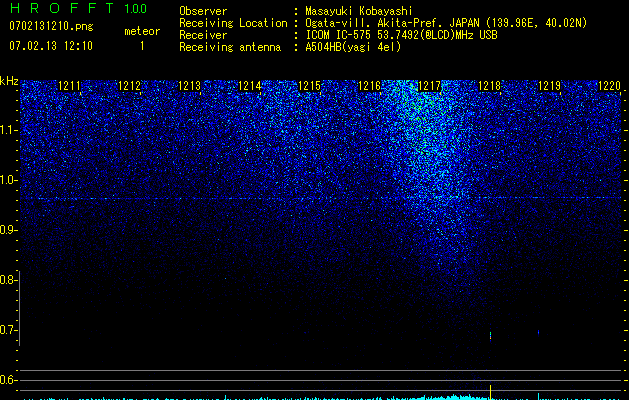Click the date 07.02.13 12:10
The width and height of the screenshot is (629, 400).
(x=51, y=46)
